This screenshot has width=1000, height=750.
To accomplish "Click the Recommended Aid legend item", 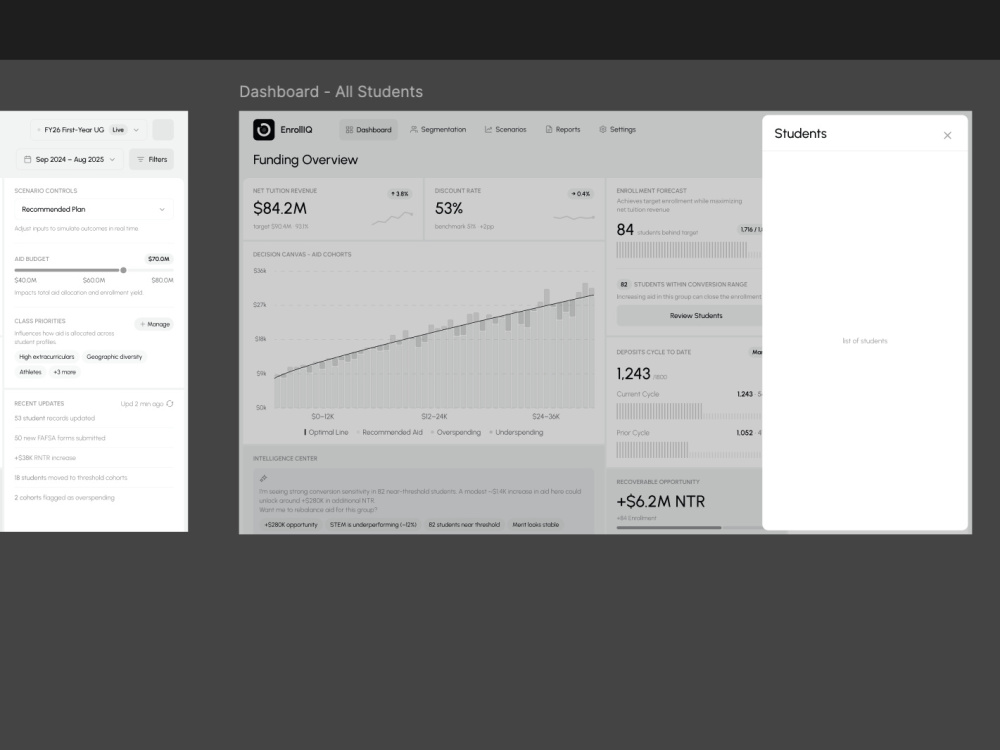I will click(x=389, y=432).
